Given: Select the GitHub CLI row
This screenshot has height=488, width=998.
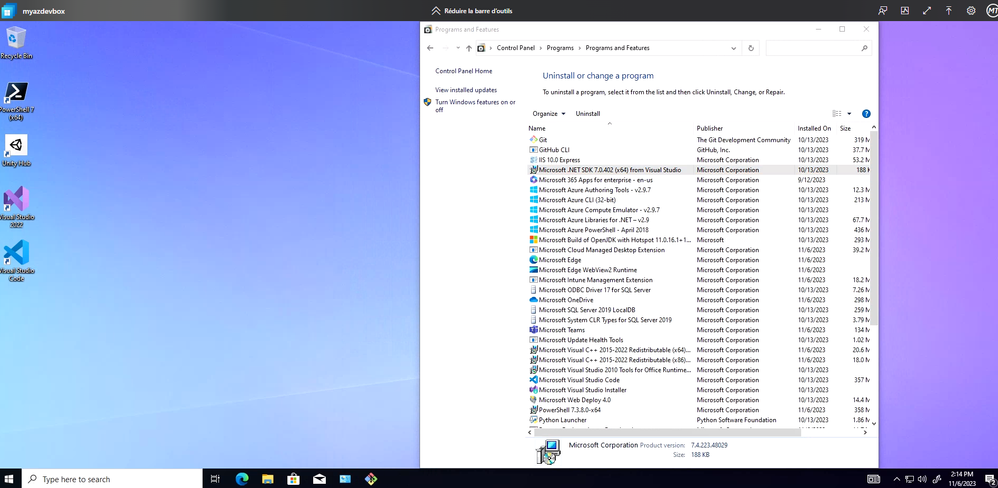Looking at the screenshot, I should click(x=699, y=150).
